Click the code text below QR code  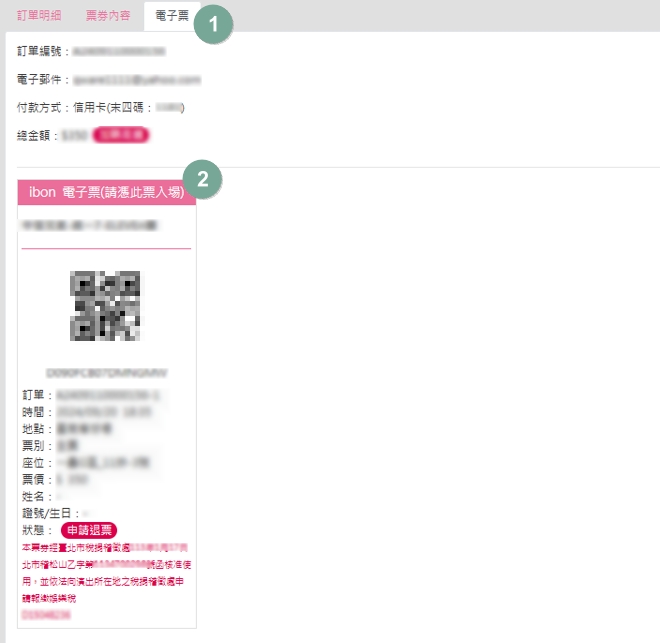[106, 372]
